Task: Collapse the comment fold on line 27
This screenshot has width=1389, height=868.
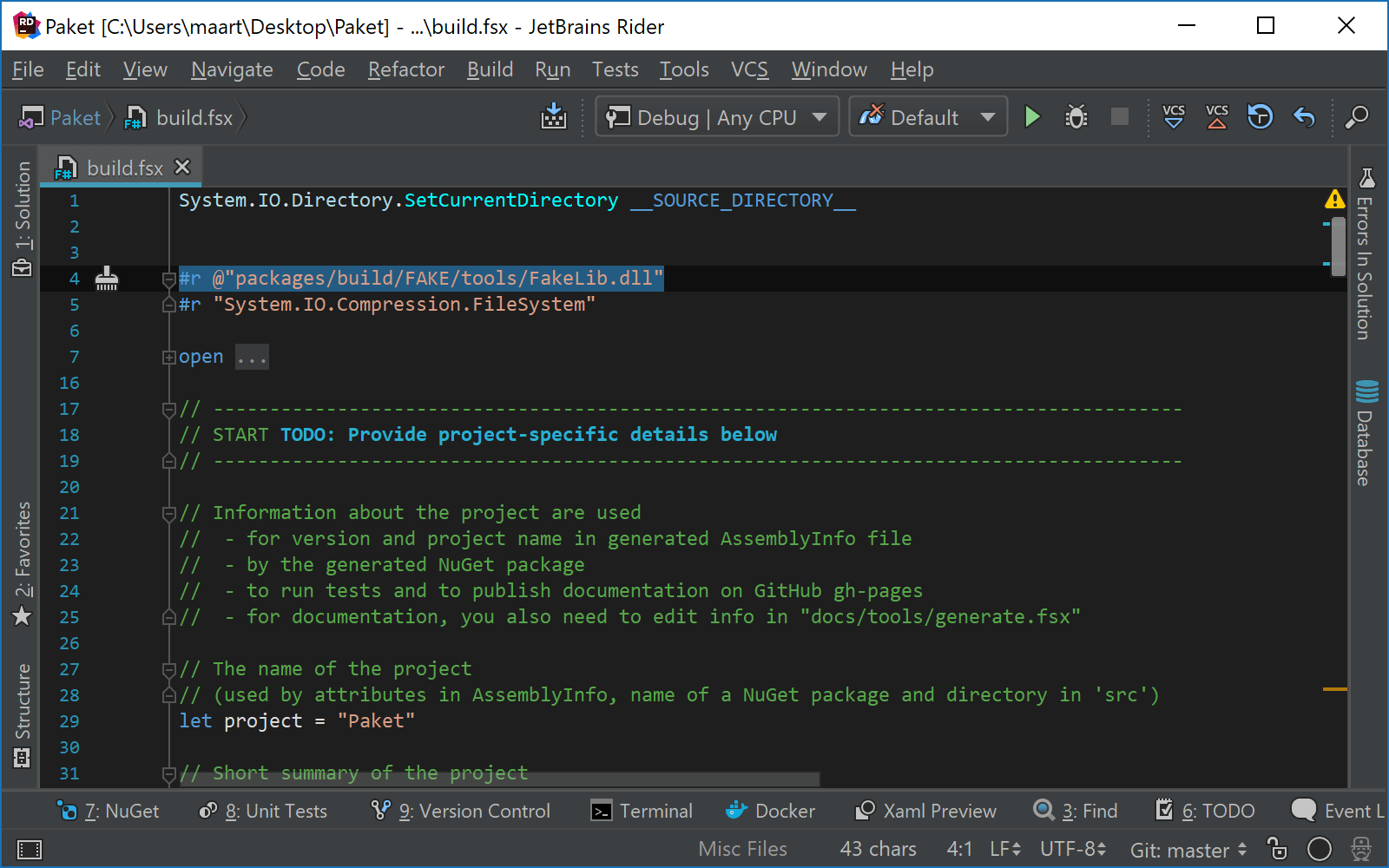Action: [169, 669]
